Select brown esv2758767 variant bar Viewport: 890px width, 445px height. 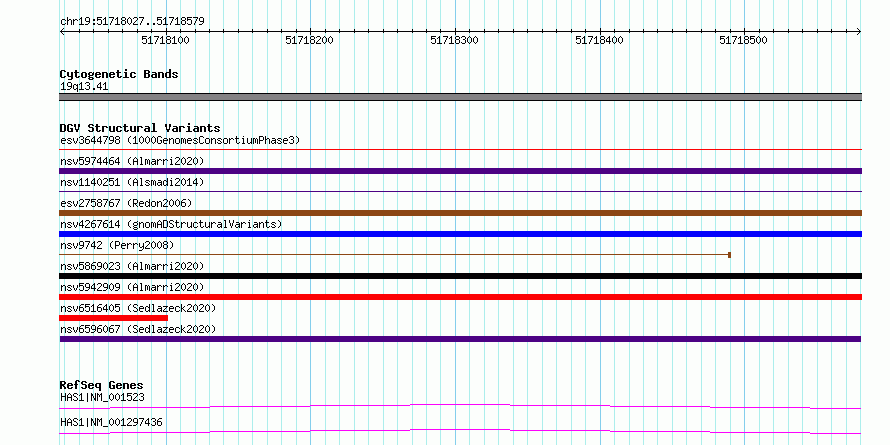pos(460,213)
